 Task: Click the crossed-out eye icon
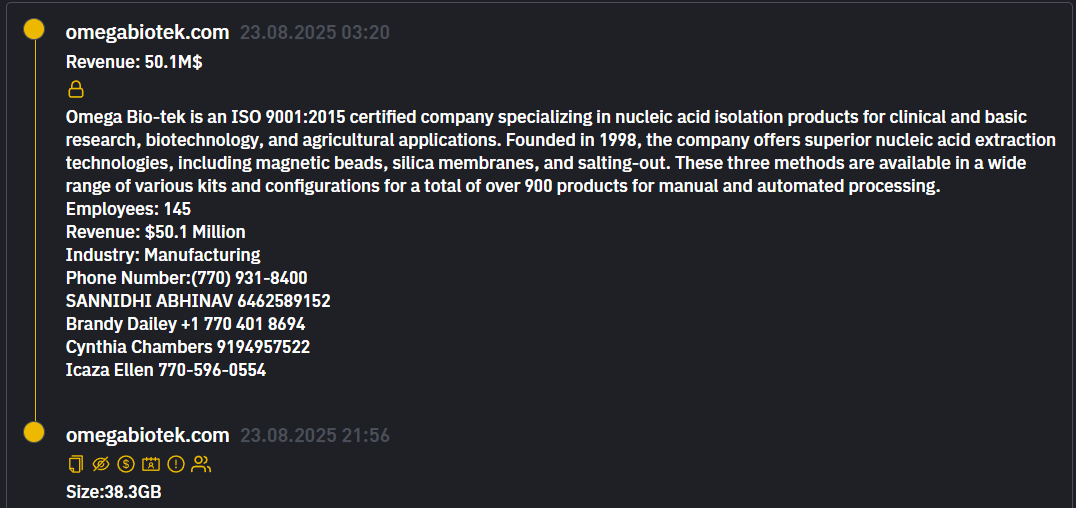pos(100,464)
